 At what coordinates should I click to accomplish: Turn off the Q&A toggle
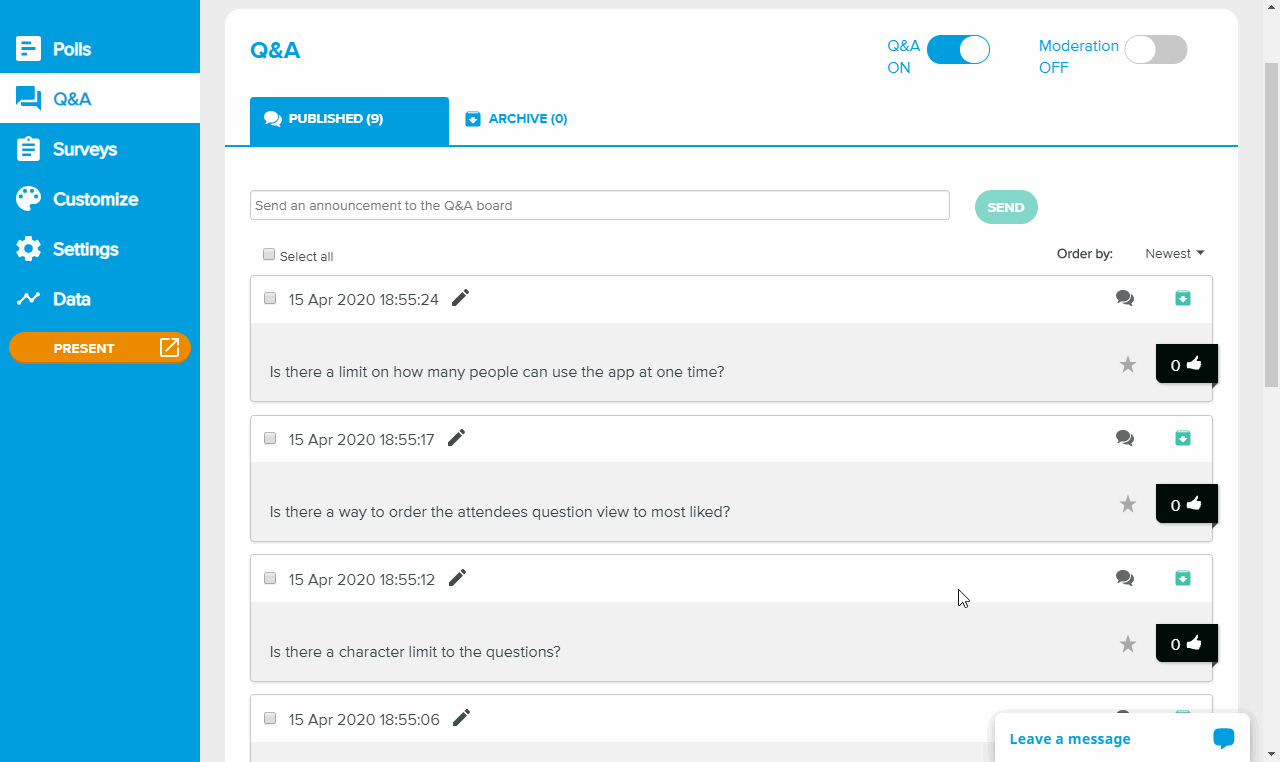click(x=958, y=50)
